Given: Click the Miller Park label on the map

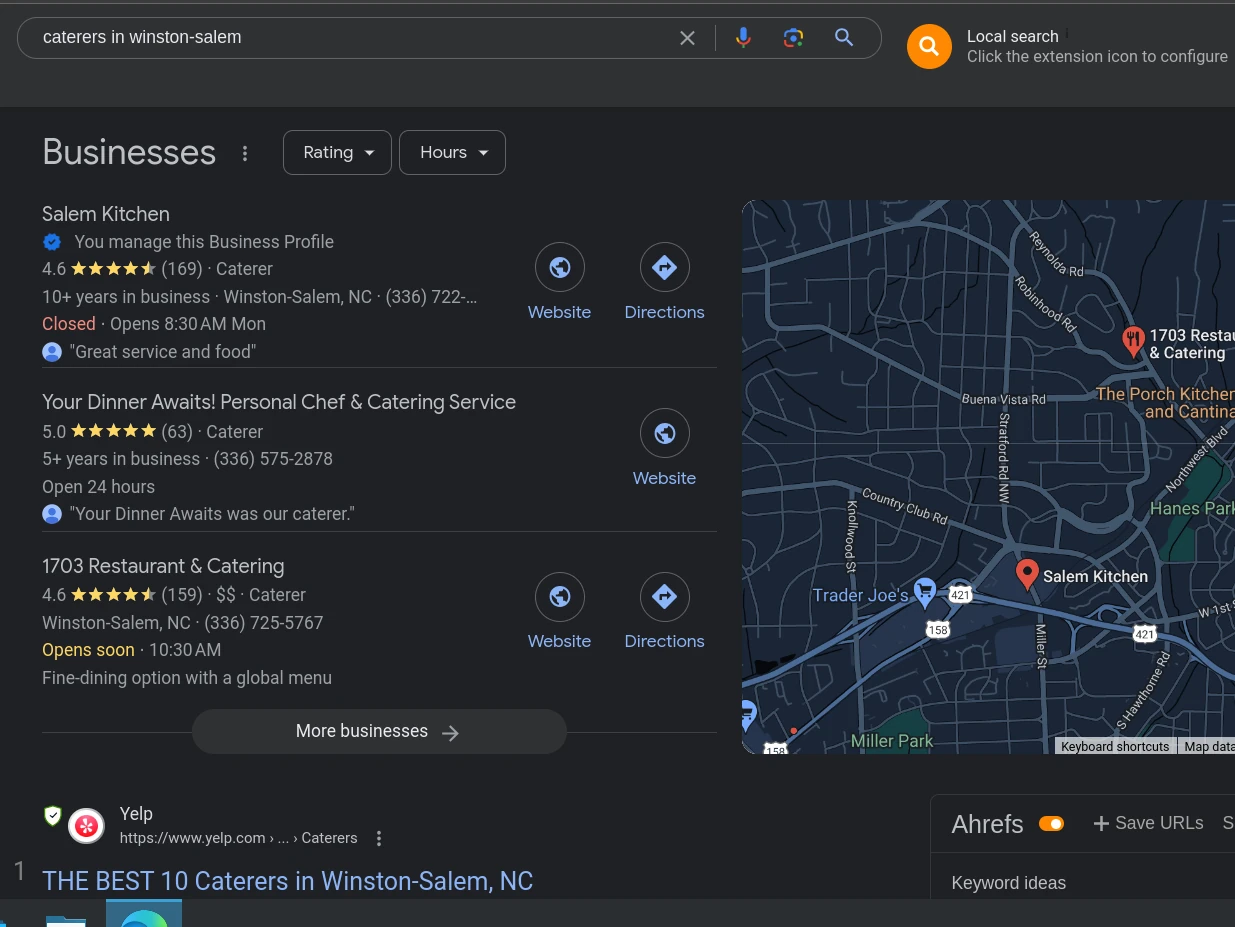Looking at the screenshot, I should pos(892,741).
